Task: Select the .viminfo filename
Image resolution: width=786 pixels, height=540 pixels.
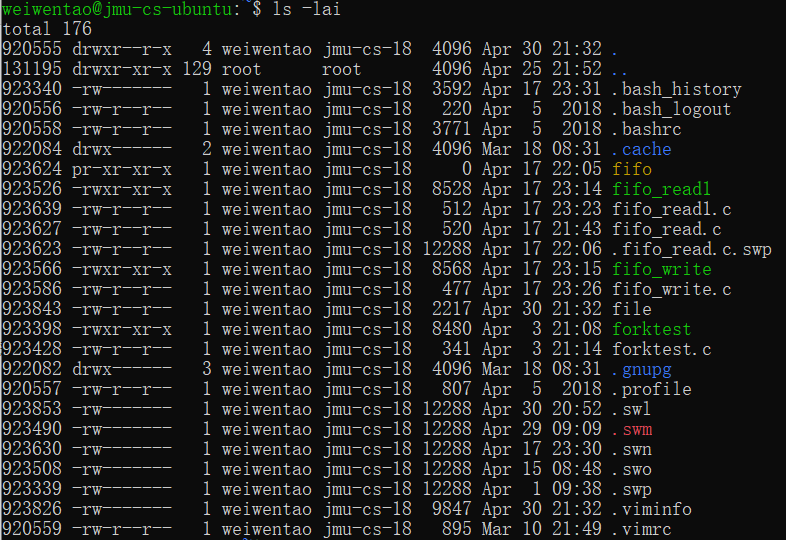Action: (x=652, y=510)
